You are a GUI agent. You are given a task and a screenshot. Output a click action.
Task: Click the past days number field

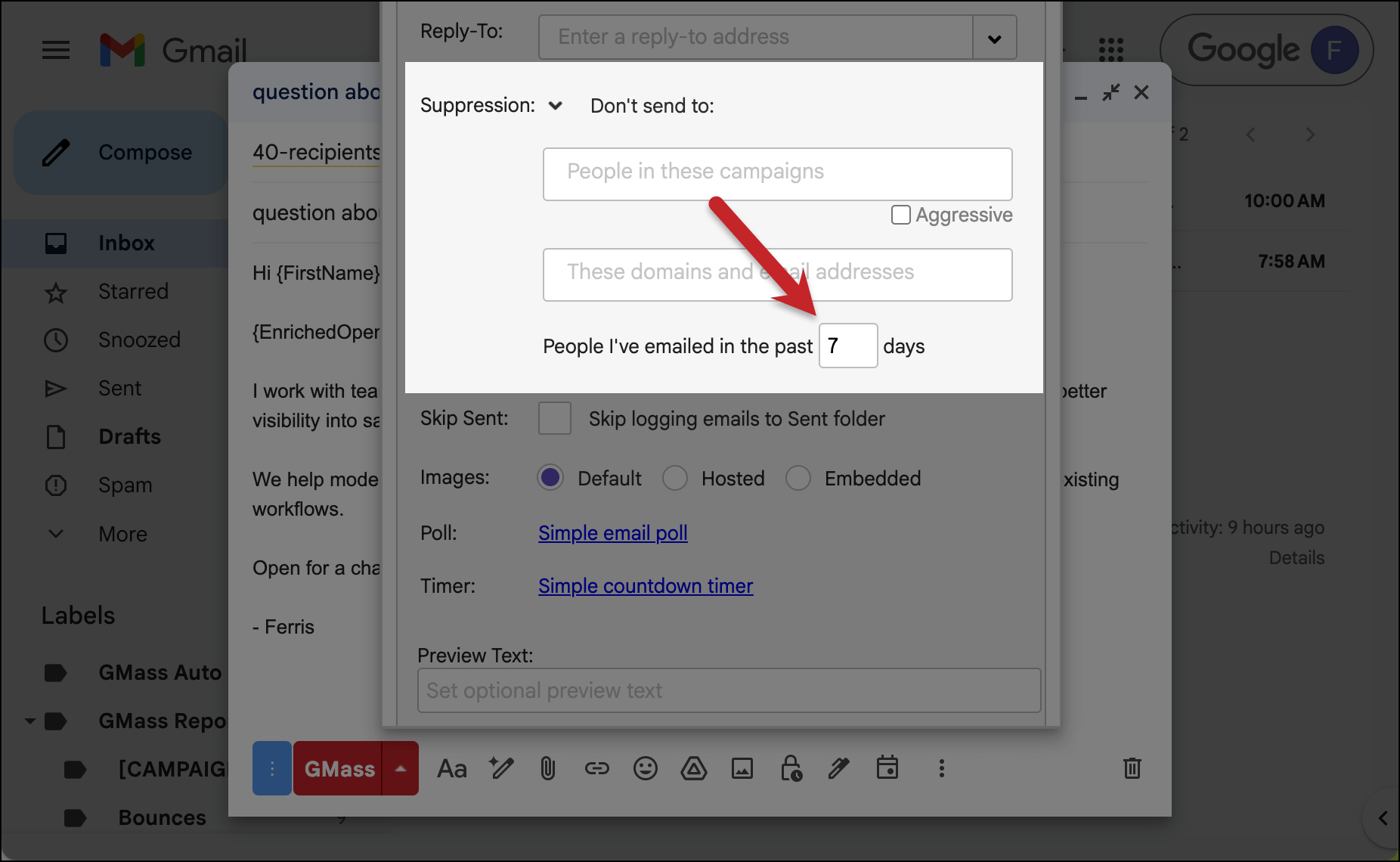click(847, 346)
